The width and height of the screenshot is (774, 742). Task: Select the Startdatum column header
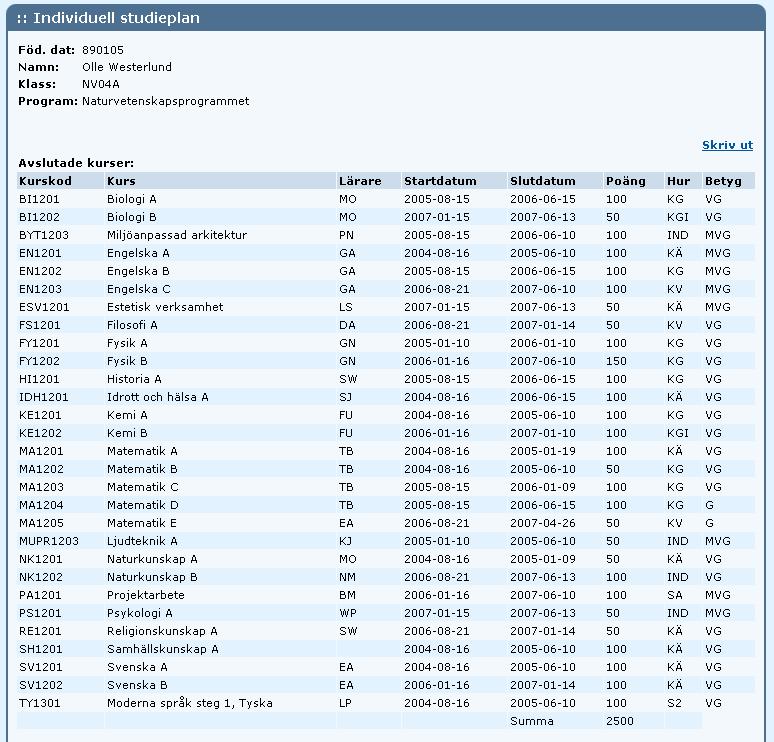[x=440, y=181]
